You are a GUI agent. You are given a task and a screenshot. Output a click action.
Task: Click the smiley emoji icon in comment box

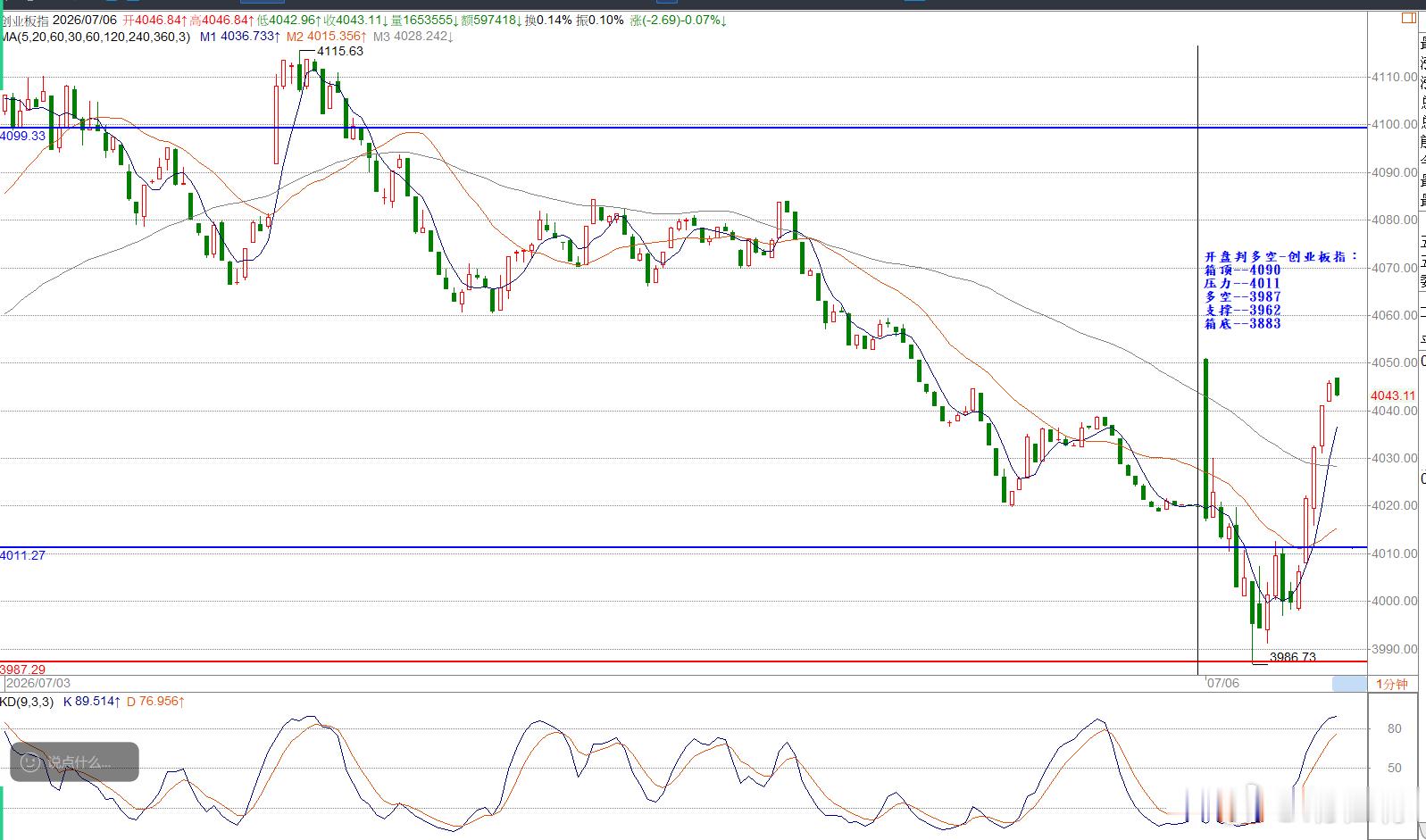pyautogui.click(x=29, y=762)
